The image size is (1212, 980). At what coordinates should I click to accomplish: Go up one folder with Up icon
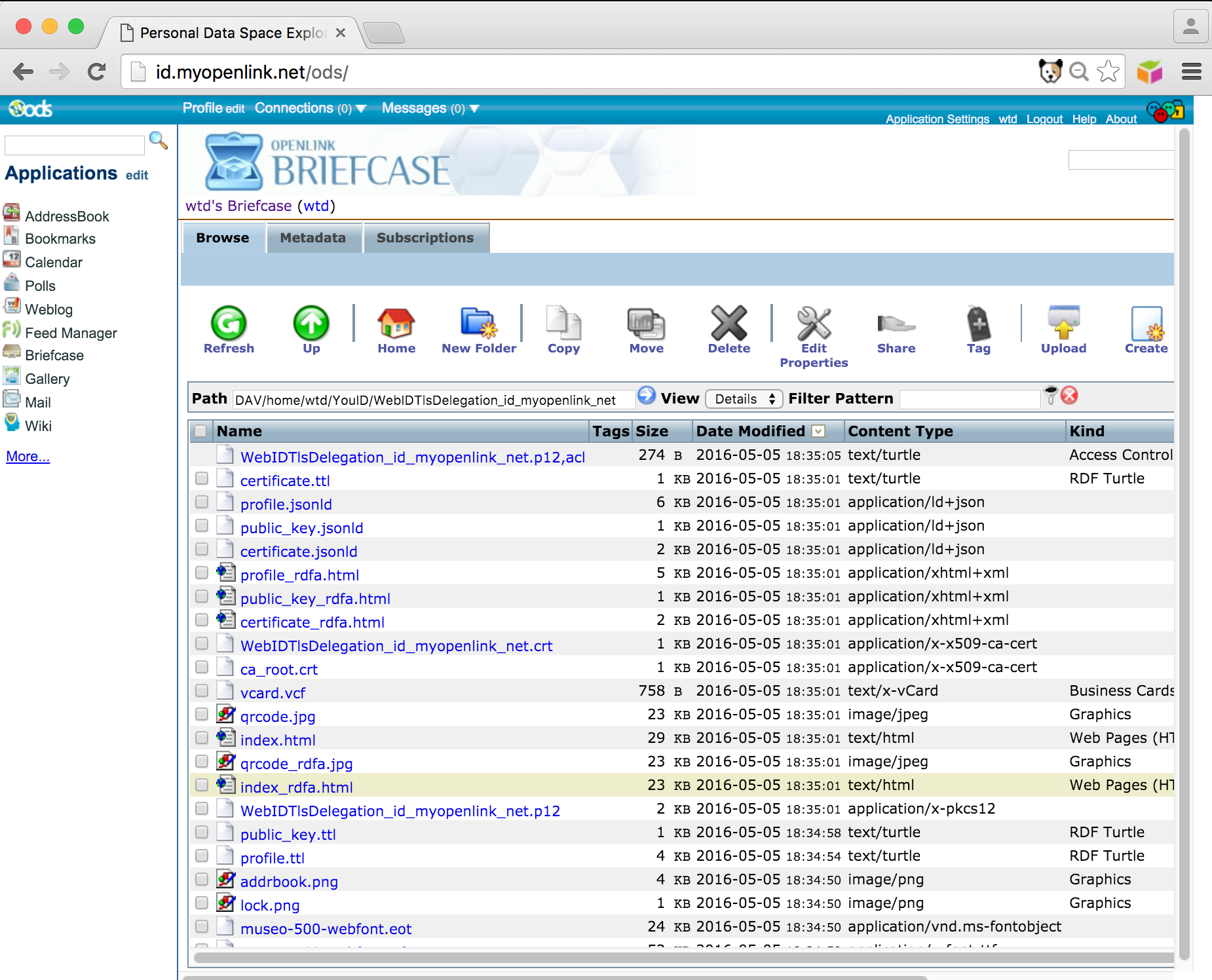[311, 324]
